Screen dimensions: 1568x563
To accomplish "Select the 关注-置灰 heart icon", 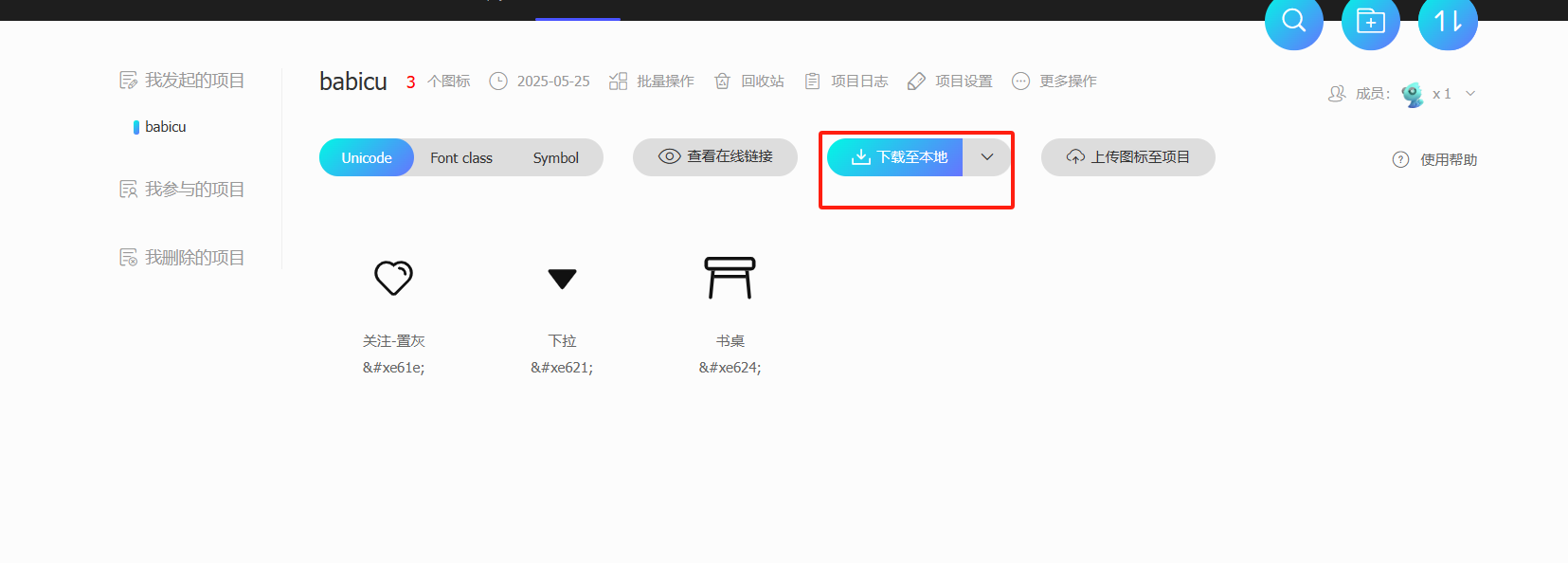I will 393,278.
